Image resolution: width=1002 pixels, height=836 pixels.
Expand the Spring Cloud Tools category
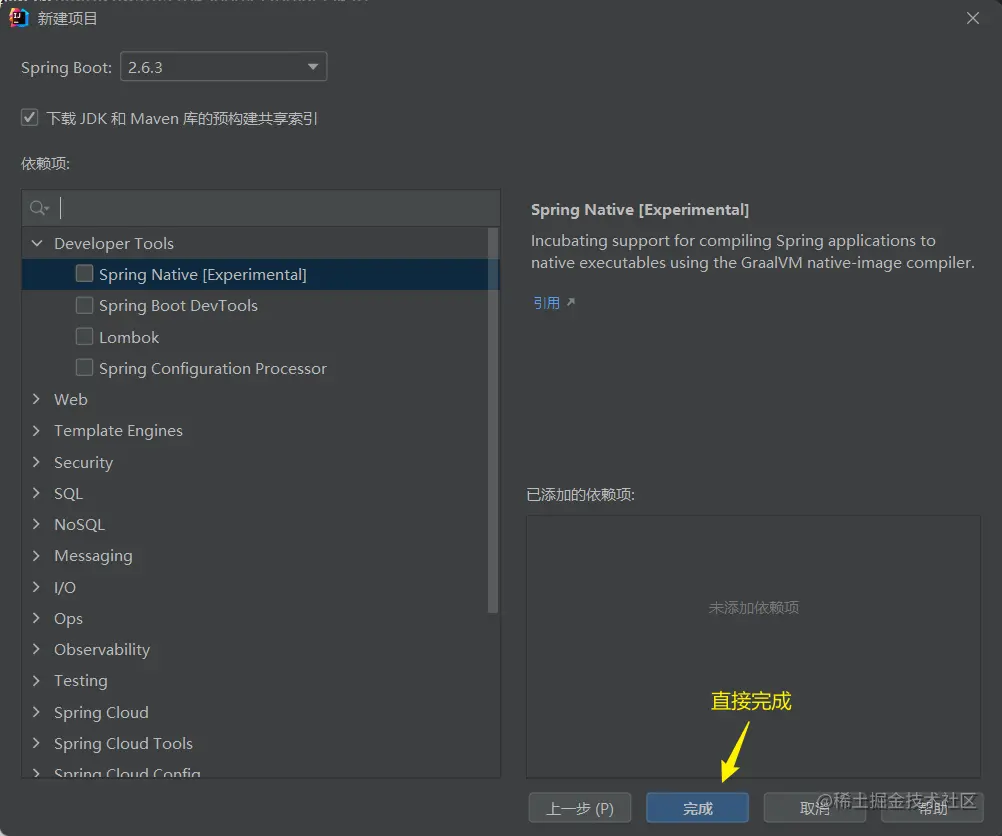pos(36,743)
